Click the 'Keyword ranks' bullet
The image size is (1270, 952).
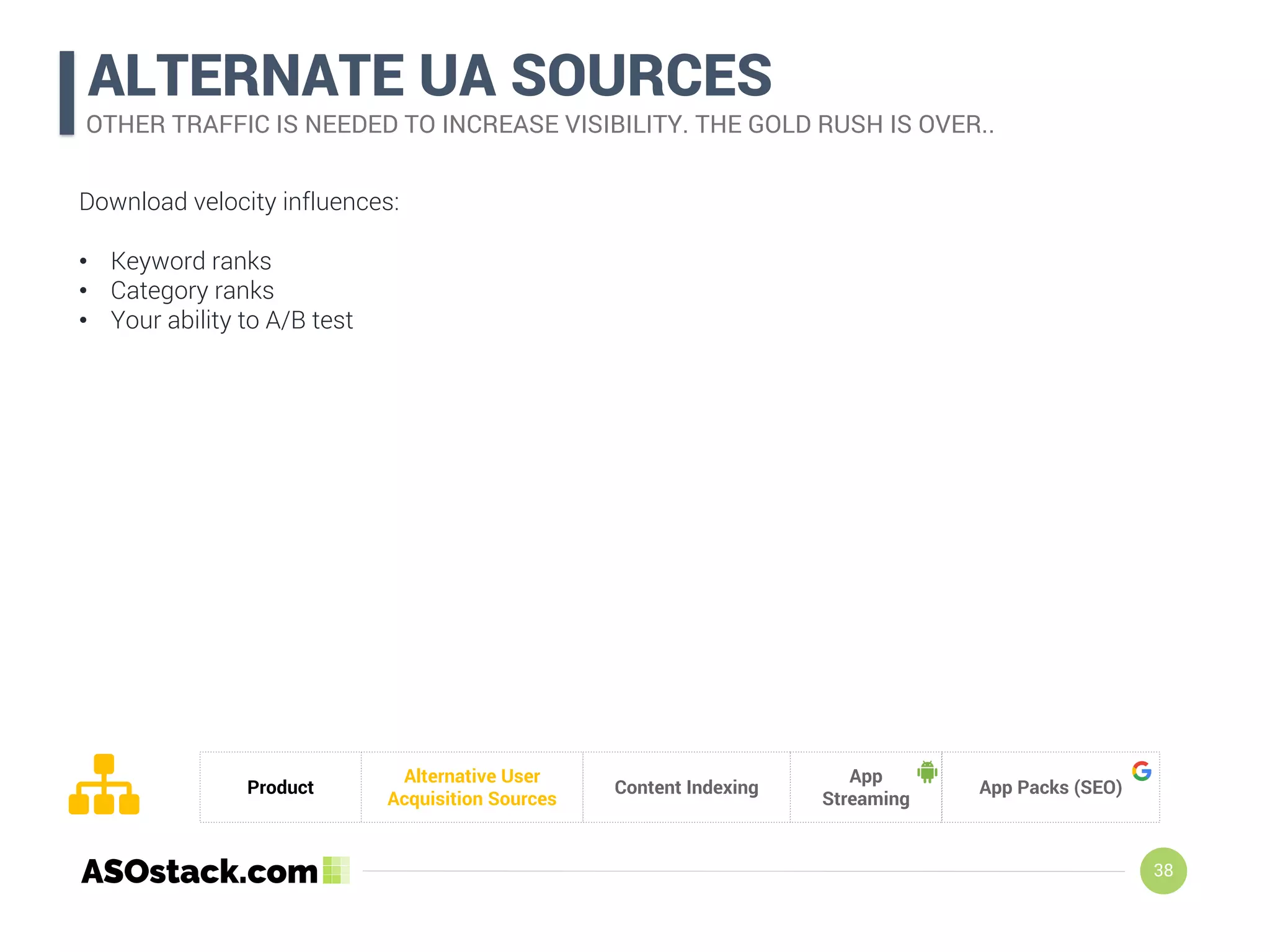tap(191, 261)
